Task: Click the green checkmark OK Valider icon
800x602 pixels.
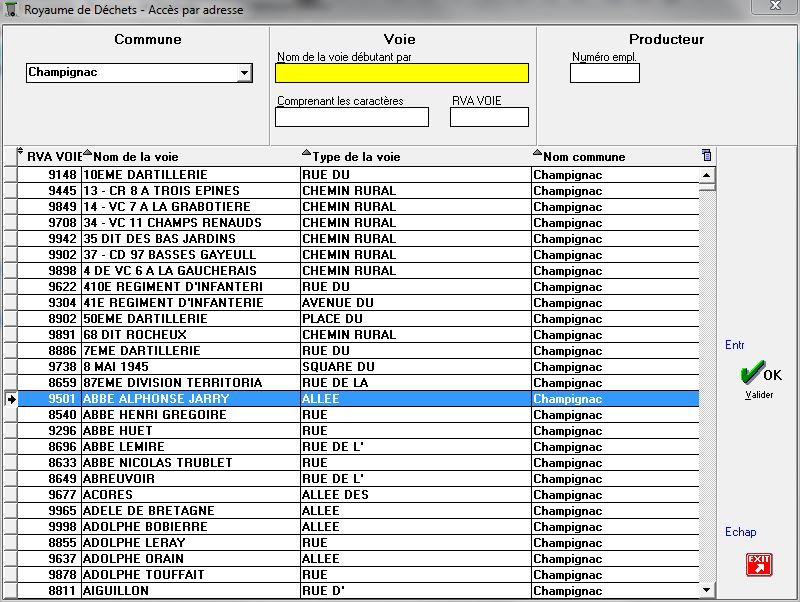Action: click(751, 375)
